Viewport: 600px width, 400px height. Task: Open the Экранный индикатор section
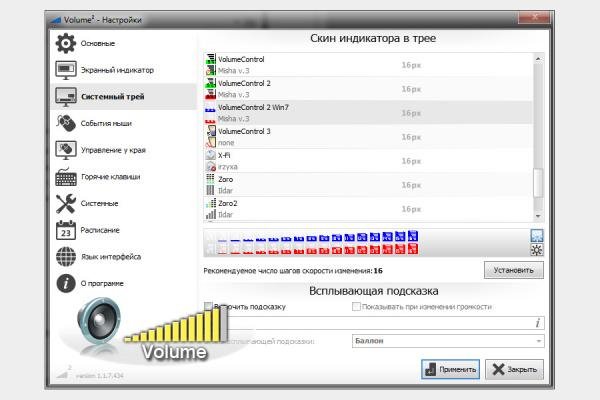tap(117, 70)
